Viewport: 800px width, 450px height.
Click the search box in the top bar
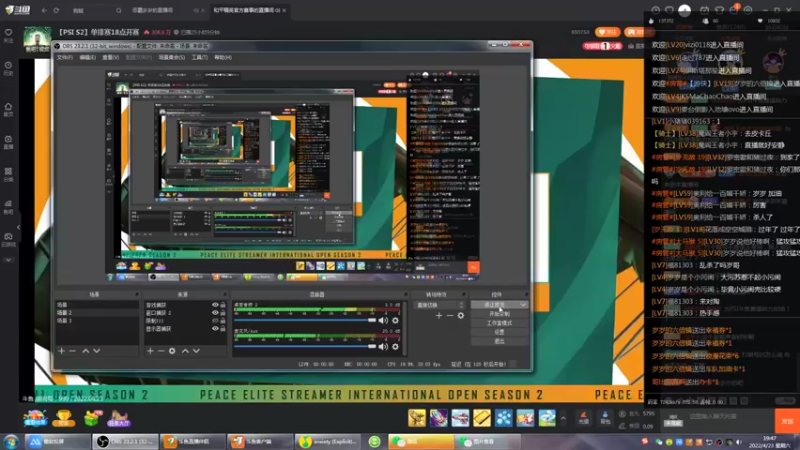pos(96,10)
